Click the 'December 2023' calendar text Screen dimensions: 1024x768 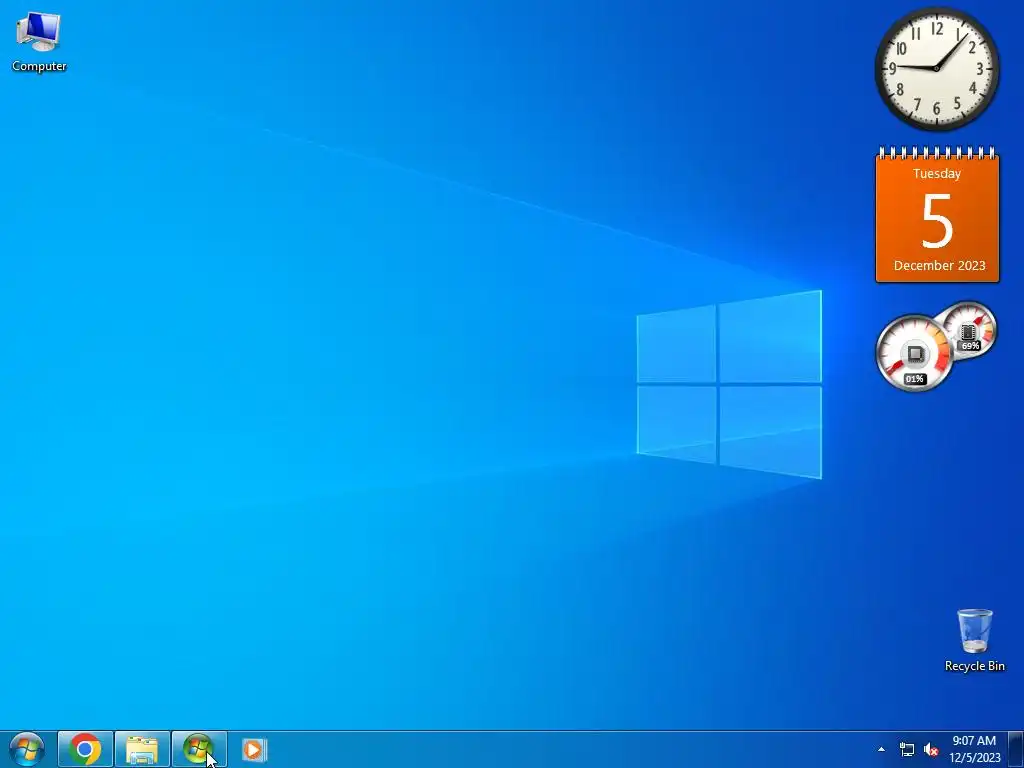pyautogui.click(x=939, y=265)
